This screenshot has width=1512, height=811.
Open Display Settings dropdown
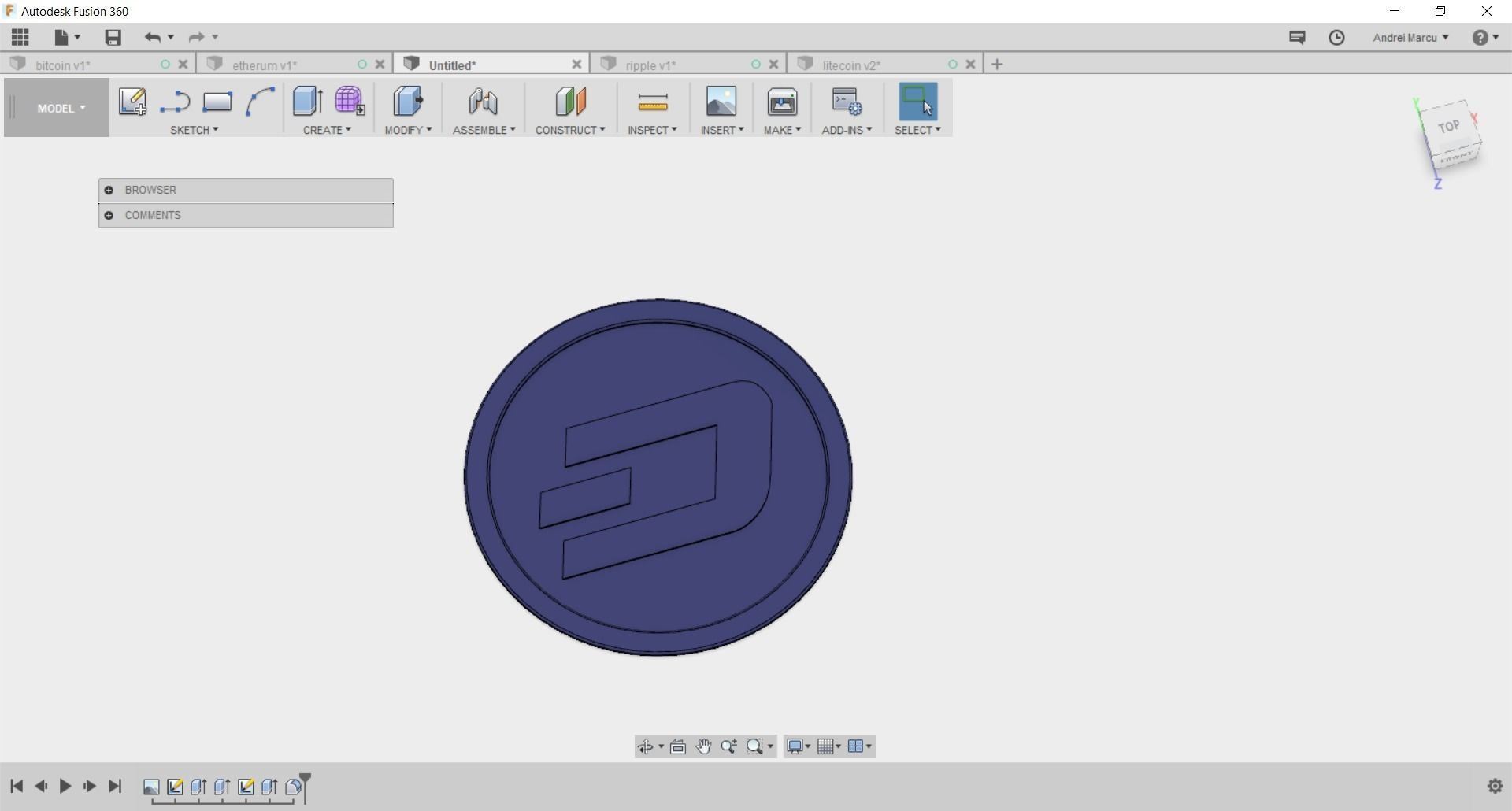click(x=799, y=746)
